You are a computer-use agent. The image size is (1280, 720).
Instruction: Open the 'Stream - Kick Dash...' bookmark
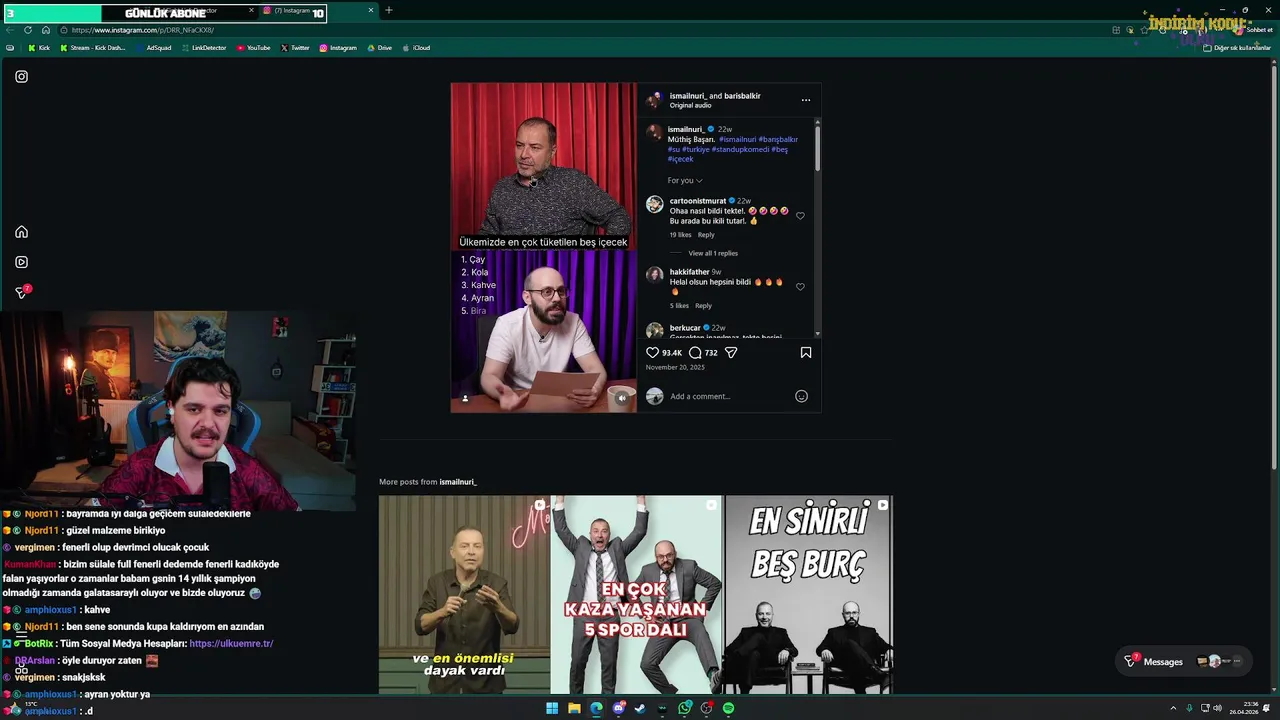click(x=93, y=48)
